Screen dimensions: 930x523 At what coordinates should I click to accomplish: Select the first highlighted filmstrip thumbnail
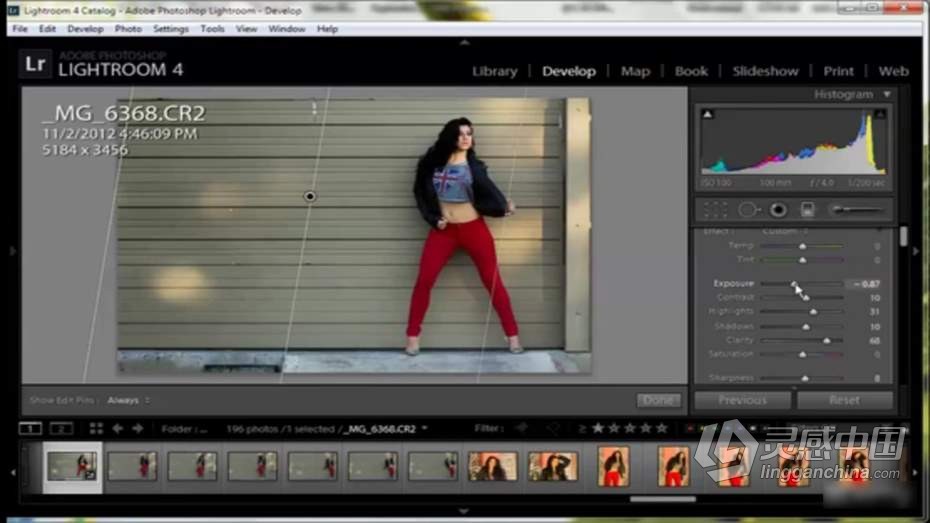coord(72,467)
